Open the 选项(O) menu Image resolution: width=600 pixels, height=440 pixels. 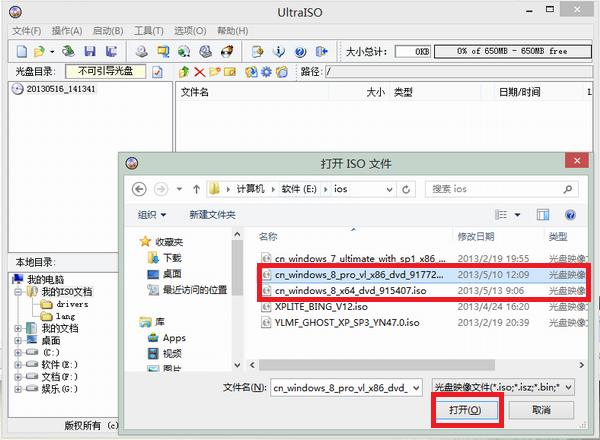coord(190,31)
